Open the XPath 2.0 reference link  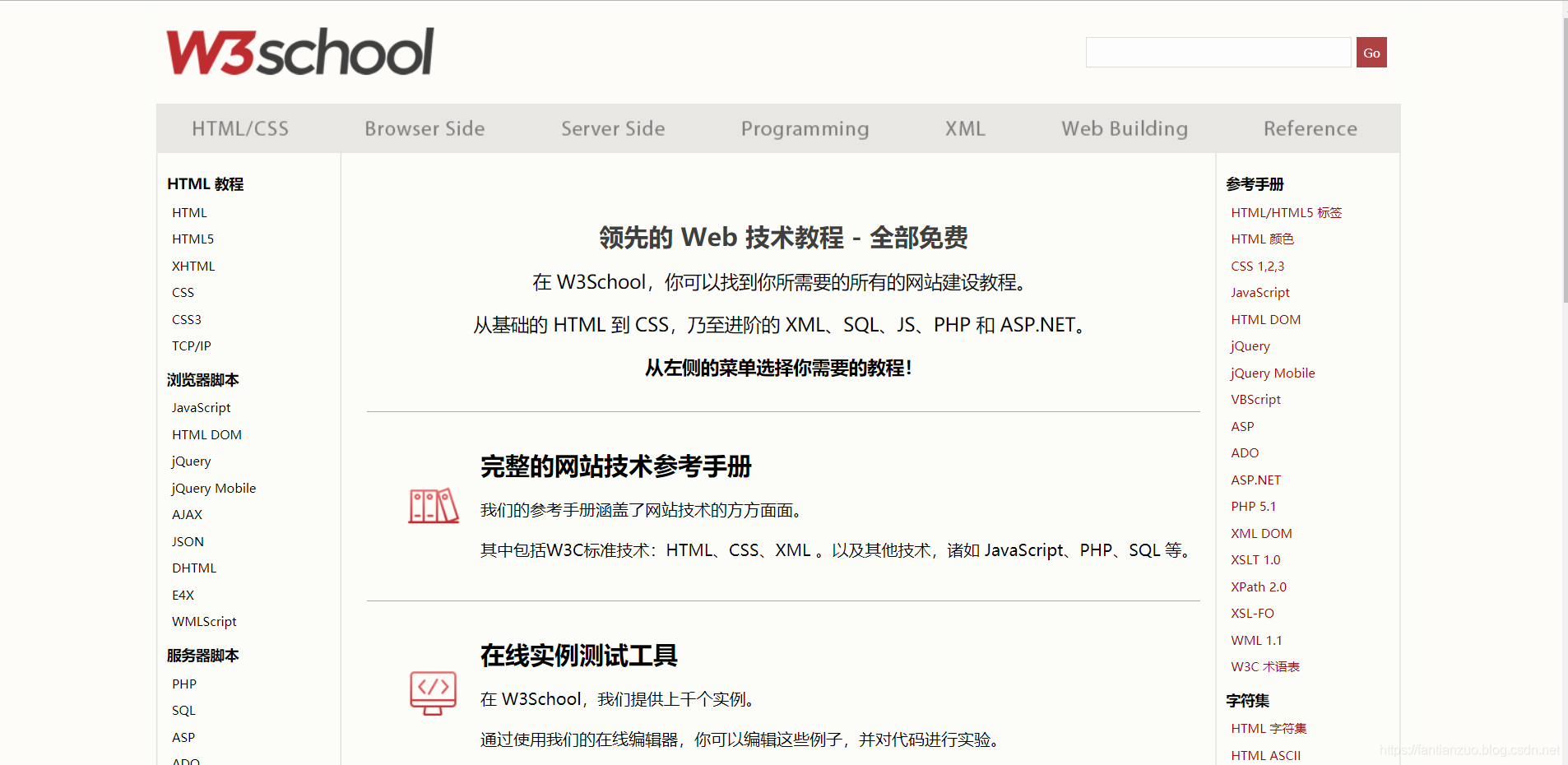pos(1259,587)
